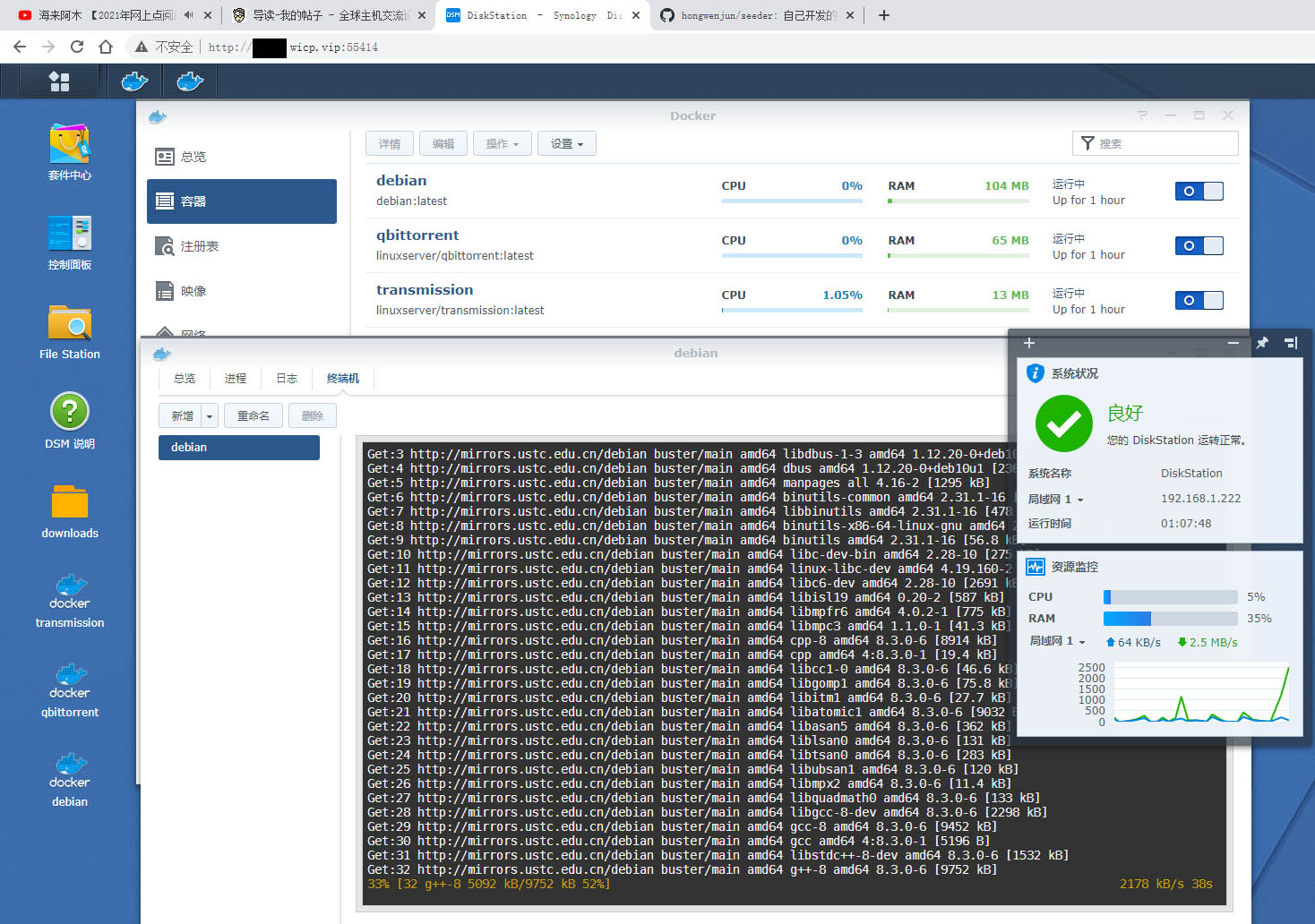
Task: Click the Resource Monitor (资源监控) widget icon
Action: tap(1036, 567)
